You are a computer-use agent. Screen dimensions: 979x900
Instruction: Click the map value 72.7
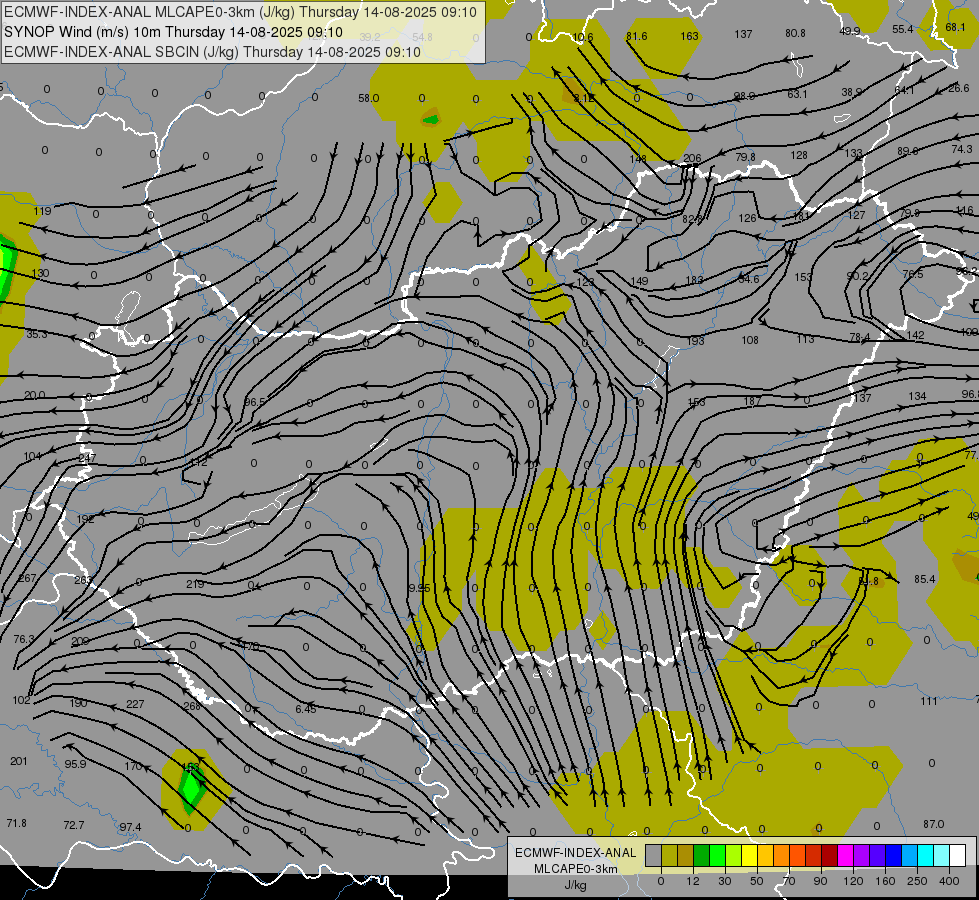click(74, 826)
